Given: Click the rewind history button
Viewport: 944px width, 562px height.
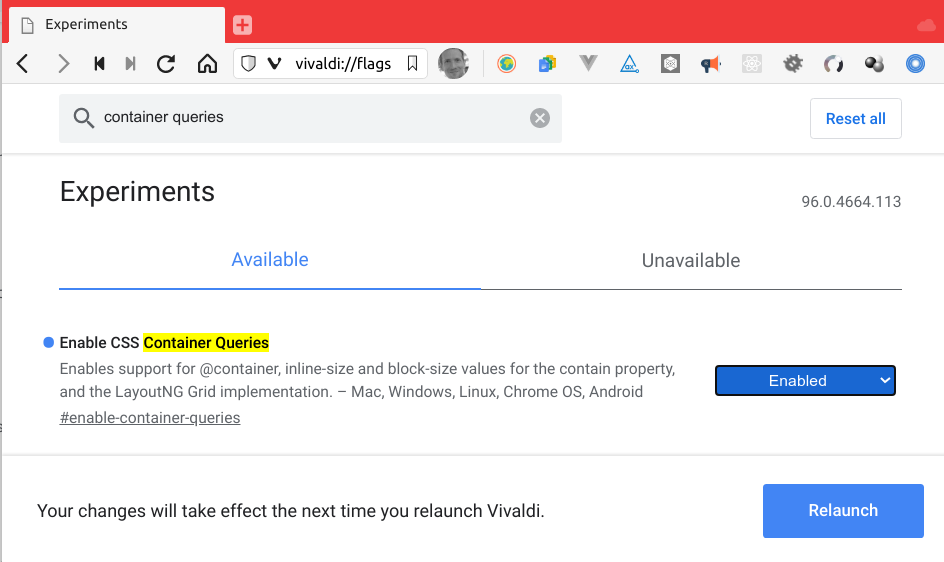Looking at the screenshot, I should [x=99, y=64].
